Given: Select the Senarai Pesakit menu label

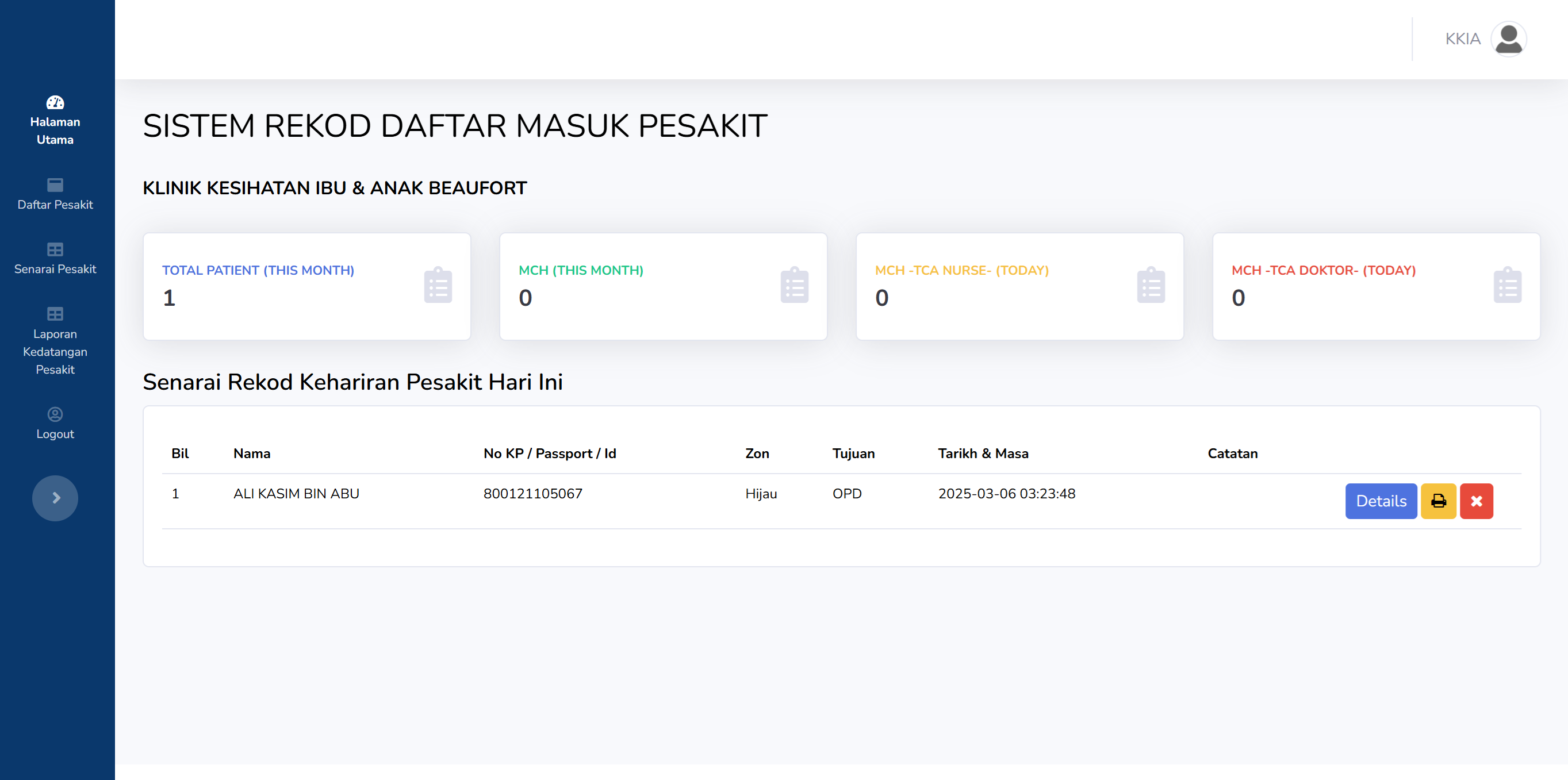Looking at the screenshot, I should pos(55,269).
